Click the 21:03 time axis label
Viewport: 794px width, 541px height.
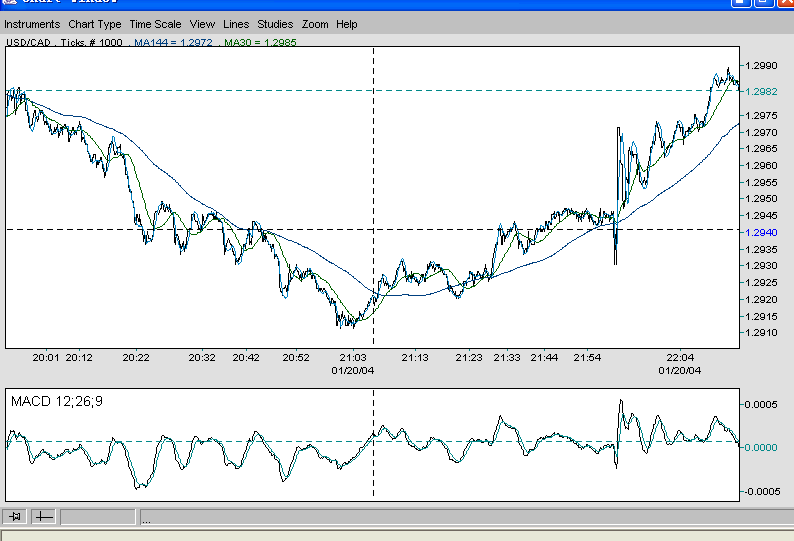(x=352, y=358)
